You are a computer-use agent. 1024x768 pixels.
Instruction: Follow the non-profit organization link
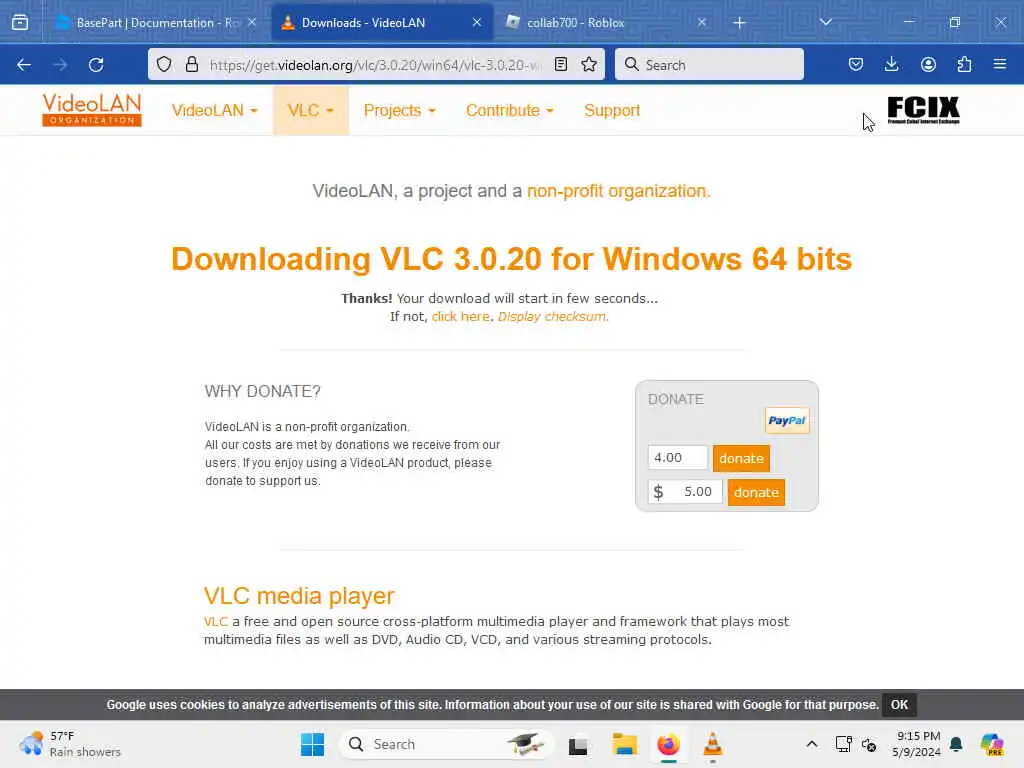click(x=618, y=191)
